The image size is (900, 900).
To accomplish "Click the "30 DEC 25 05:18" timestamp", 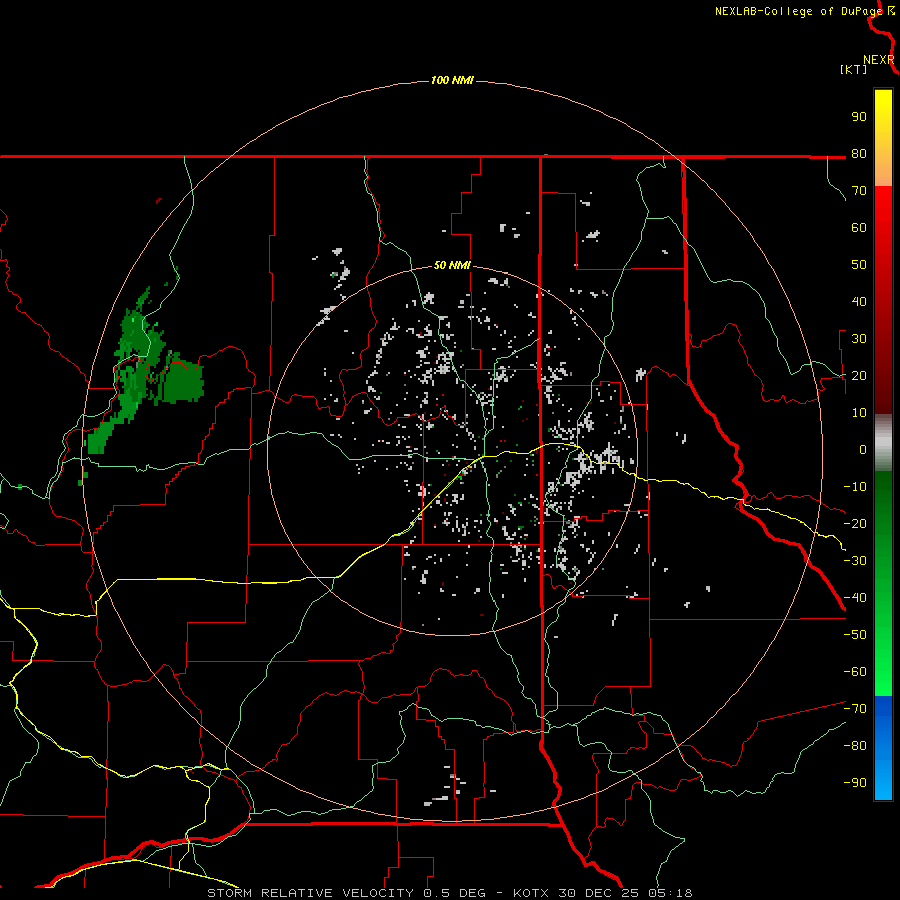I will (x=625, y=893).
